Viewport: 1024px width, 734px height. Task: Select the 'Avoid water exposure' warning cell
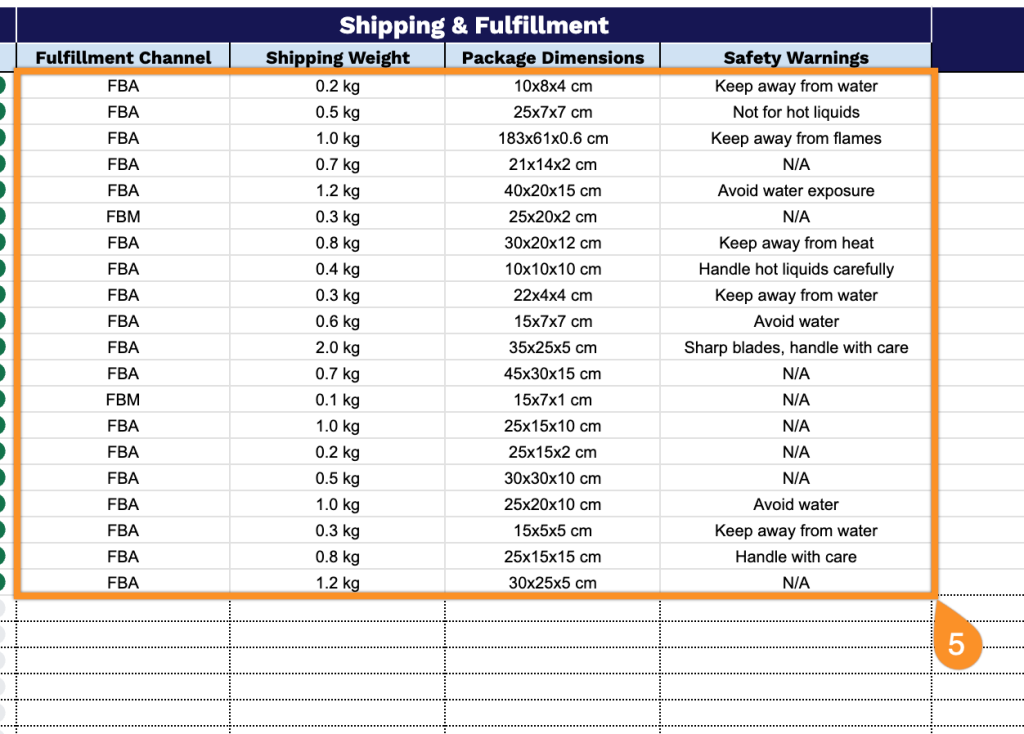(x=796, y=191)
